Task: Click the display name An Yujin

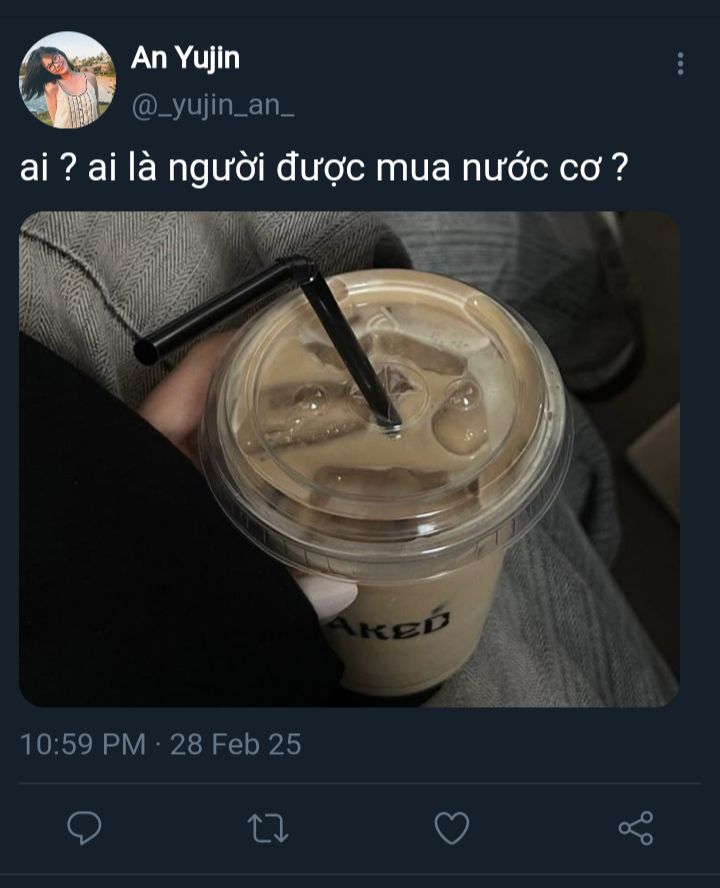Action: (x=185, y=58)
